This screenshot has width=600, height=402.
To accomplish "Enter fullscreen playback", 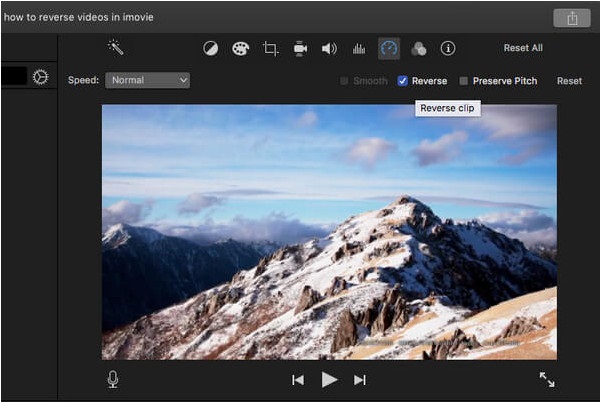I will tap(547, 379).
